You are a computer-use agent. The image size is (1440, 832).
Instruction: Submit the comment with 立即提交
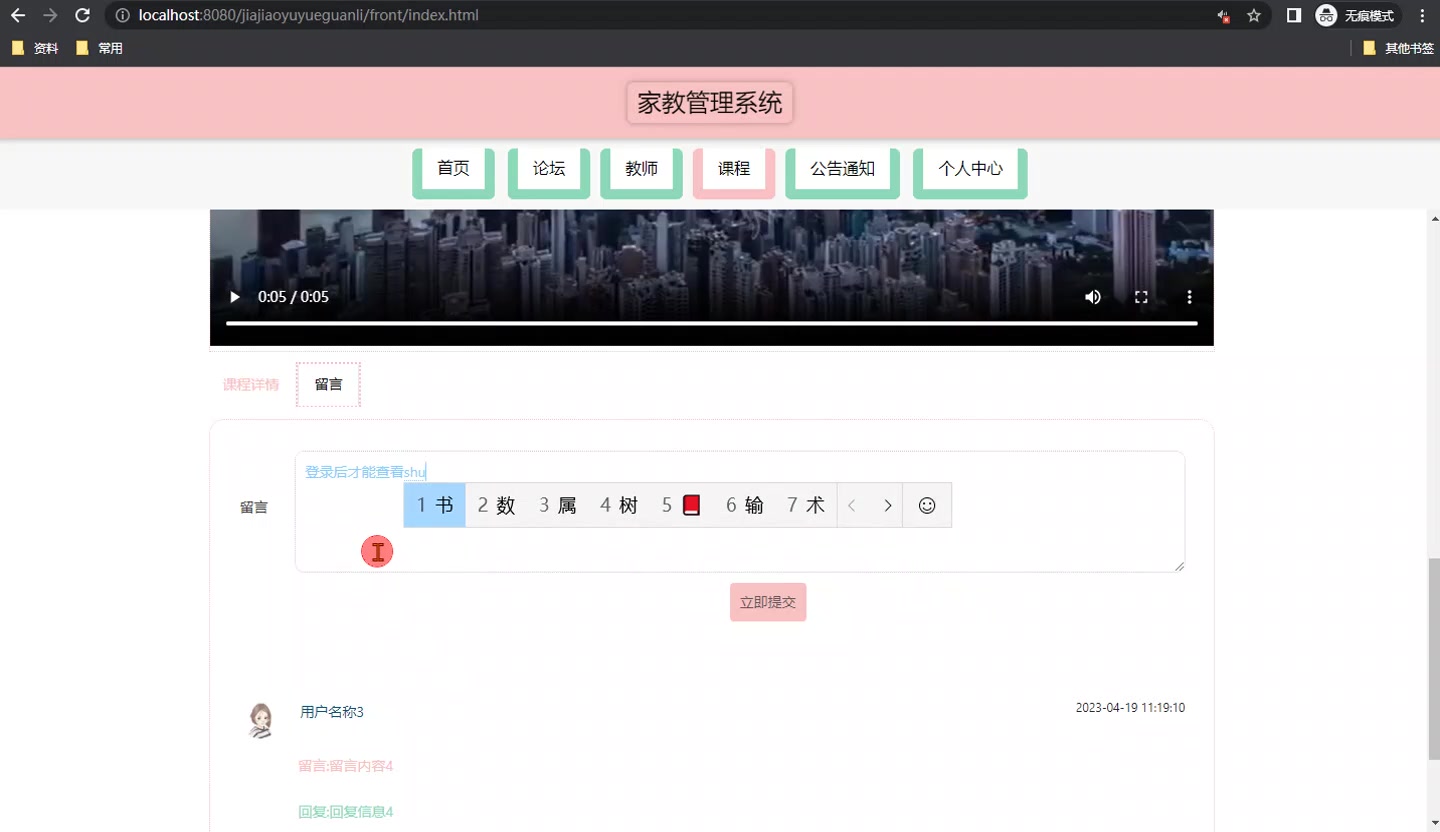tap(768, 602)
